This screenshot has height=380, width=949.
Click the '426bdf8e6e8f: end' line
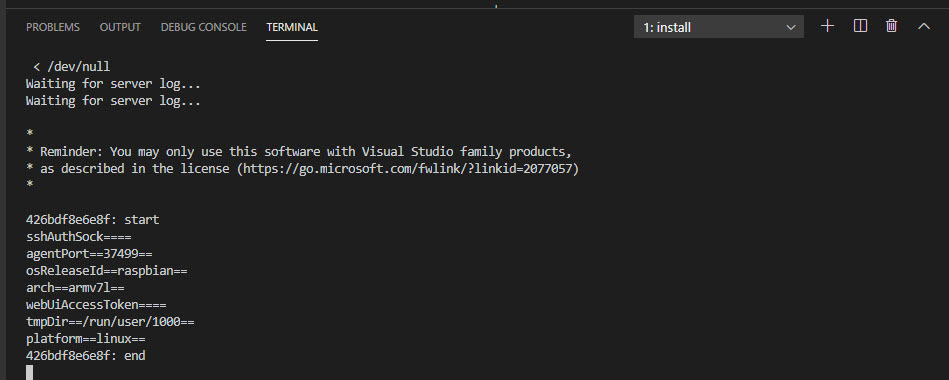(x=85, y=356)
